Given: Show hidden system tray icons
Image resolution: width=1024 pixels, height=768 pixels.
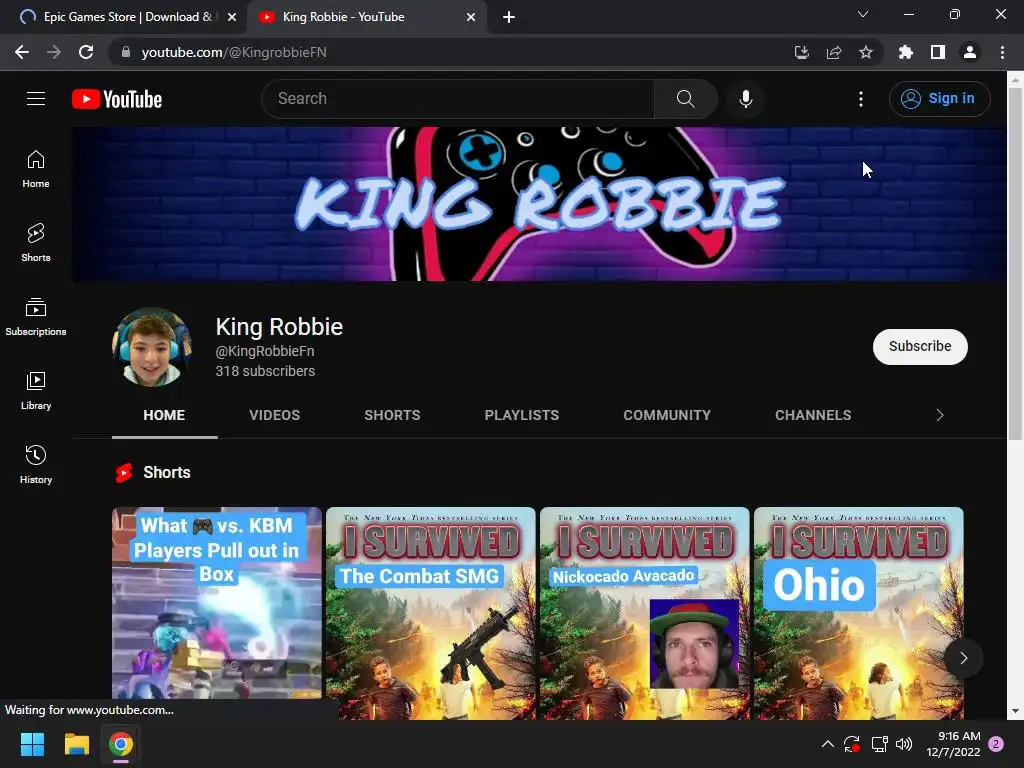Looking at the screenshot, I should 827,744.
